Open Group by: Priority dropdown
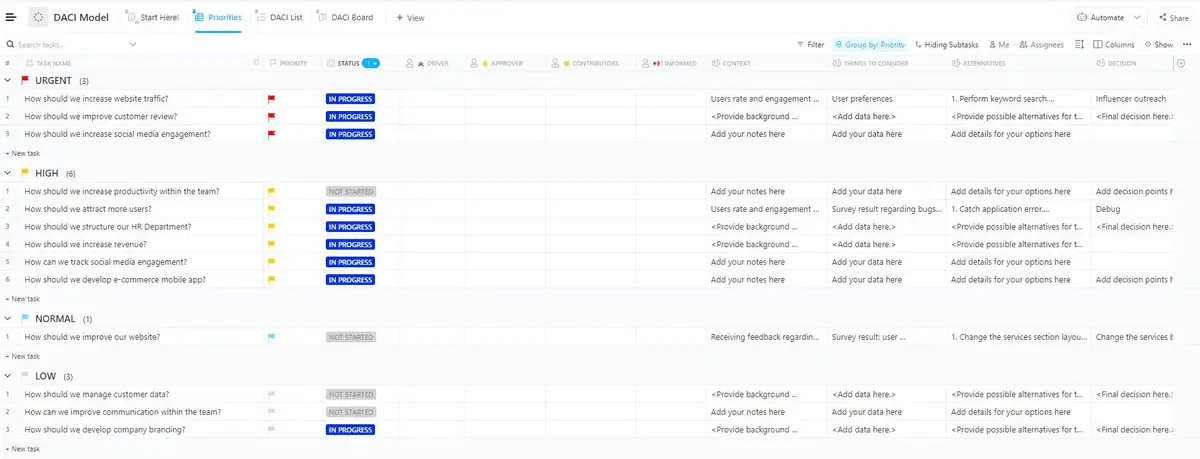The height and width of the screenshot is (459, 1200). pos(869,45)
